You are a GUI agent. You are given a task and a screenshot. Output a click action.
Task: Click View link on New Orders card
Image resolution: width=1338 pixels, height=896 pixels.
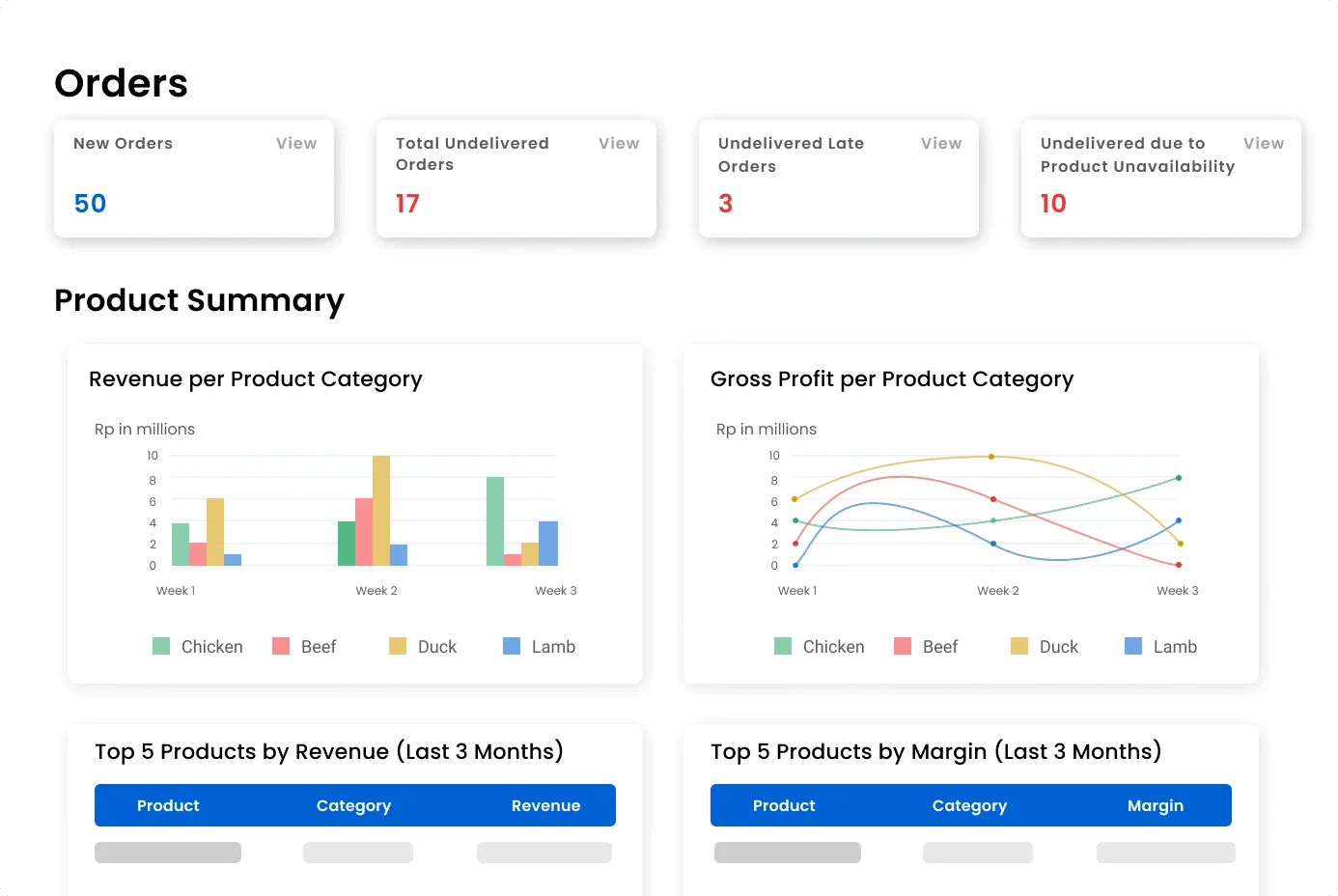click(x=296, y=143)
